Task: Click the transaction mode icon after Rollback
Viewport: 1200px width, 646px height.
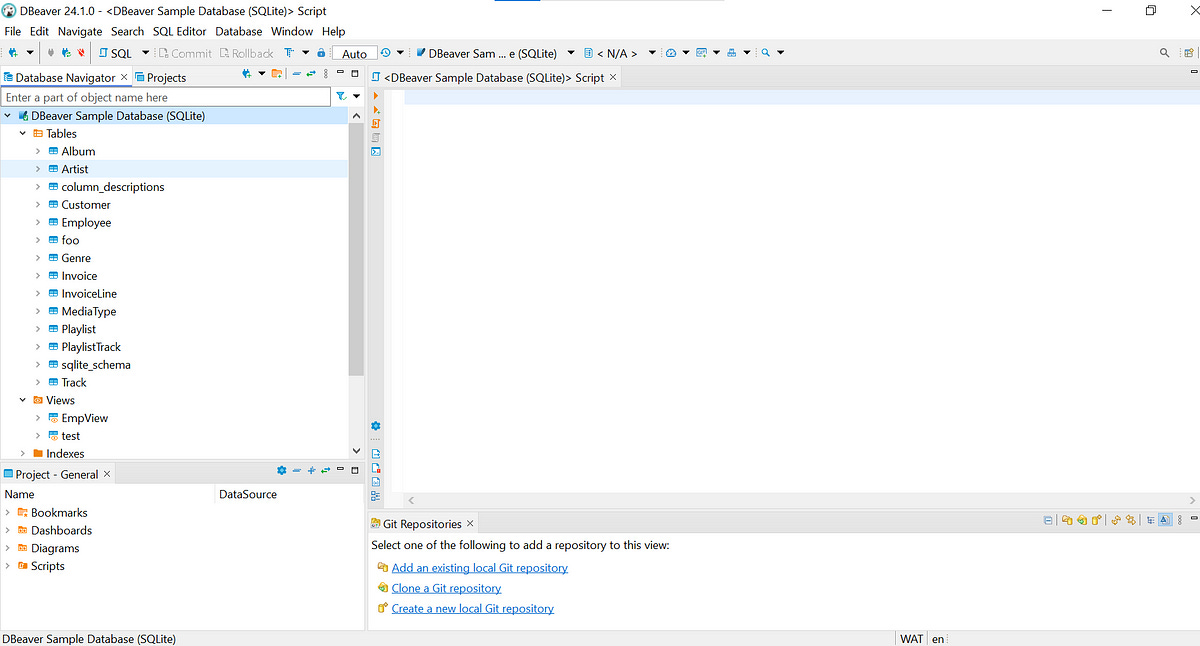Action: (289, 53)
